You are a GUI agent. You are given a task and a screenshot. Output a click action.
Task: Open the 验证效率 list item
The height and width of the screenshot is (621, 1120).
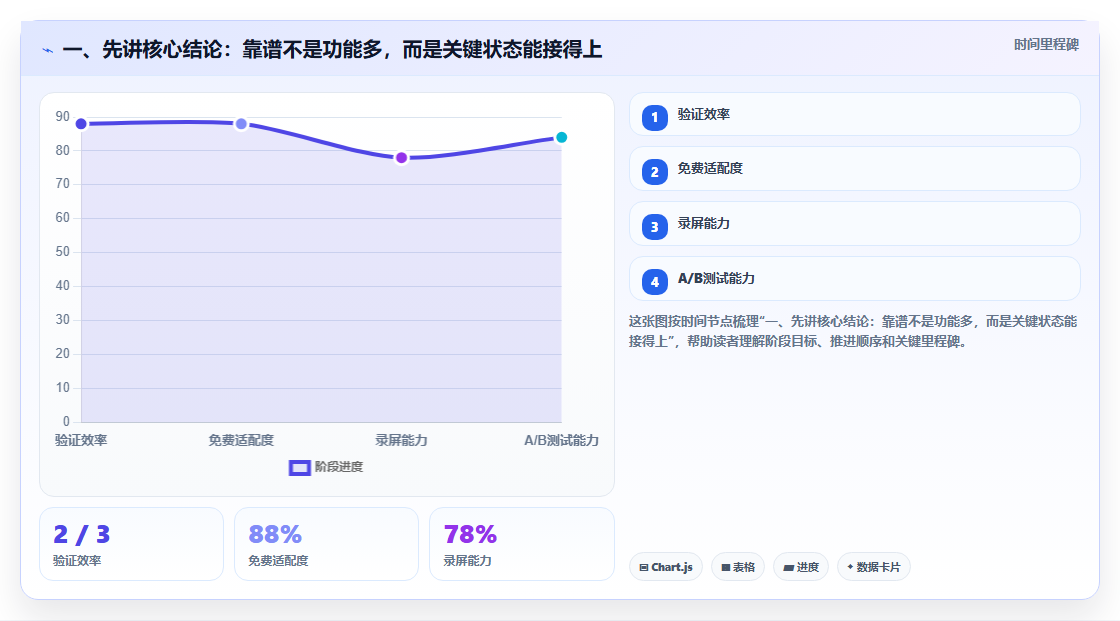click(x=854, y=114)
